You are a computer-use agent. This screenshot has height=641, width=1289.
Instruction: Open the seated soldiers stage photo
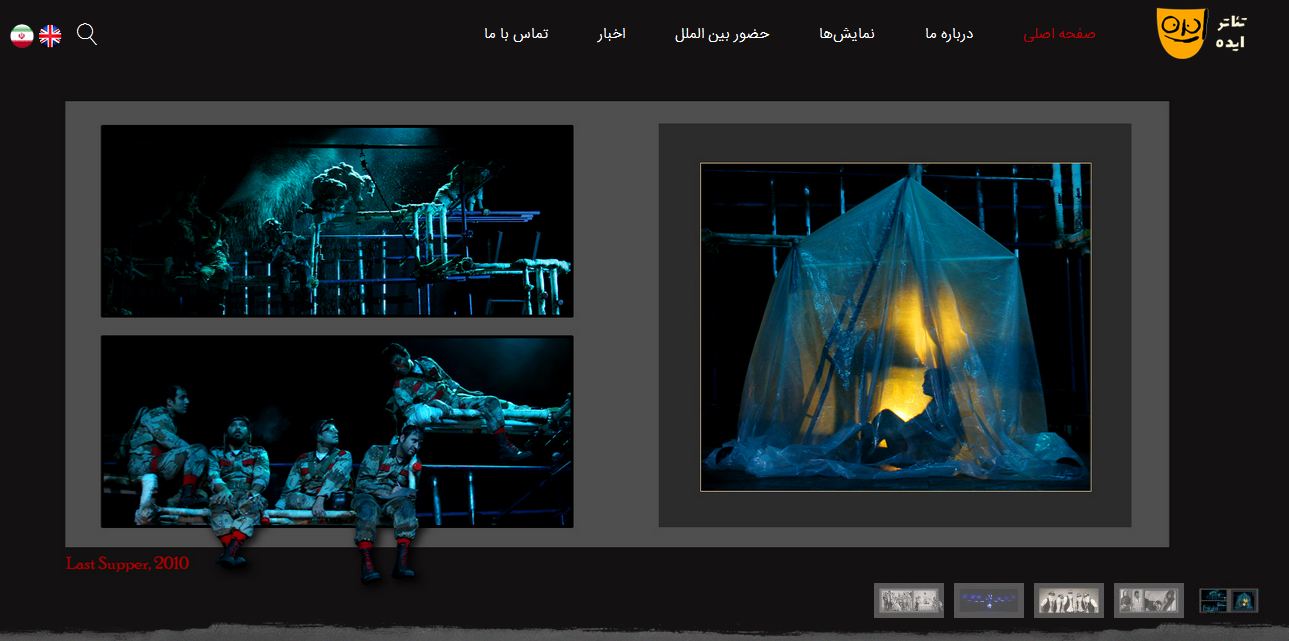(x=337, y=431)
